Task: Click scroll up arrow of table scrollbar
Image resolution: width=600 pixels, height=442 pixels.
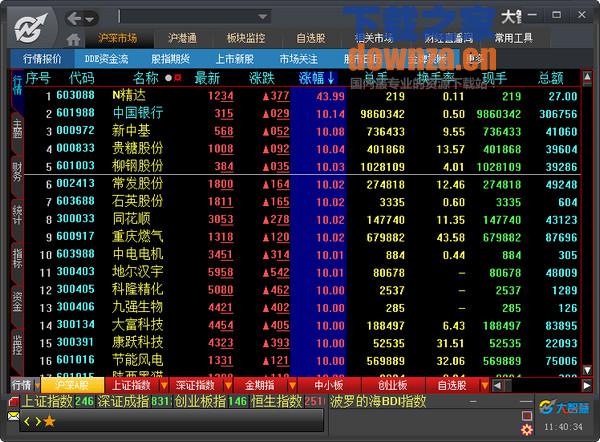Action: [587, 78]
